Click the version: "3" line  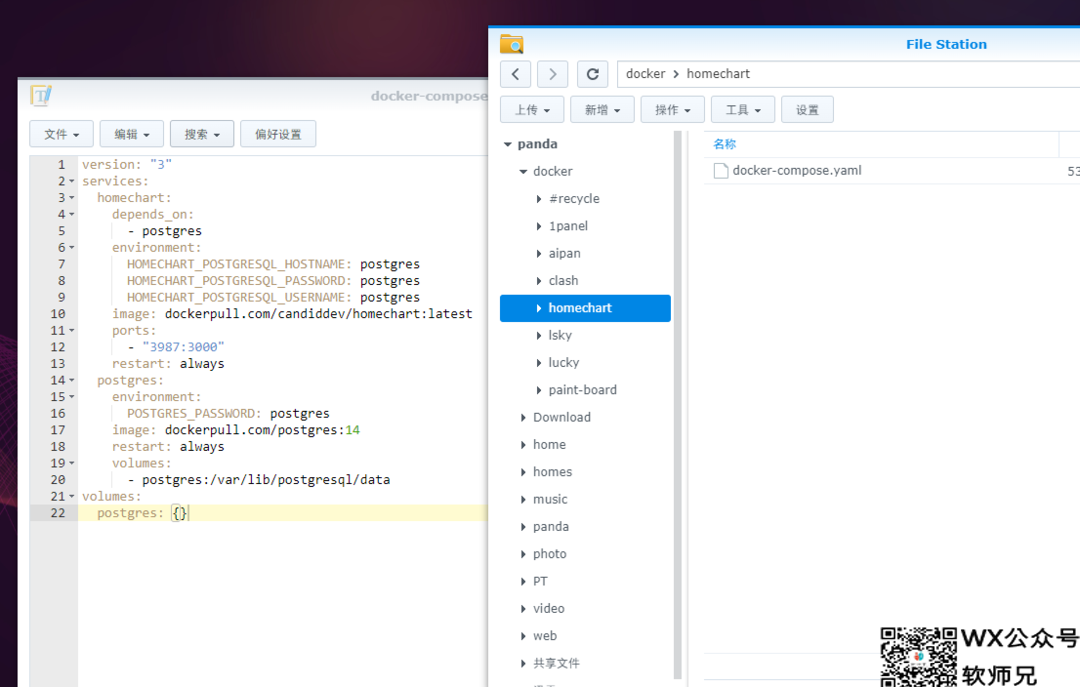tap(127, 165)
